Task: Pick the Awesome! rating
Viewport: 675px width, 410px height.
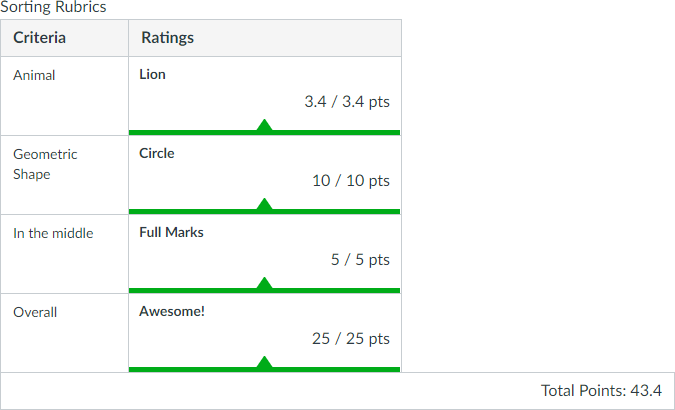Action: 172,311
